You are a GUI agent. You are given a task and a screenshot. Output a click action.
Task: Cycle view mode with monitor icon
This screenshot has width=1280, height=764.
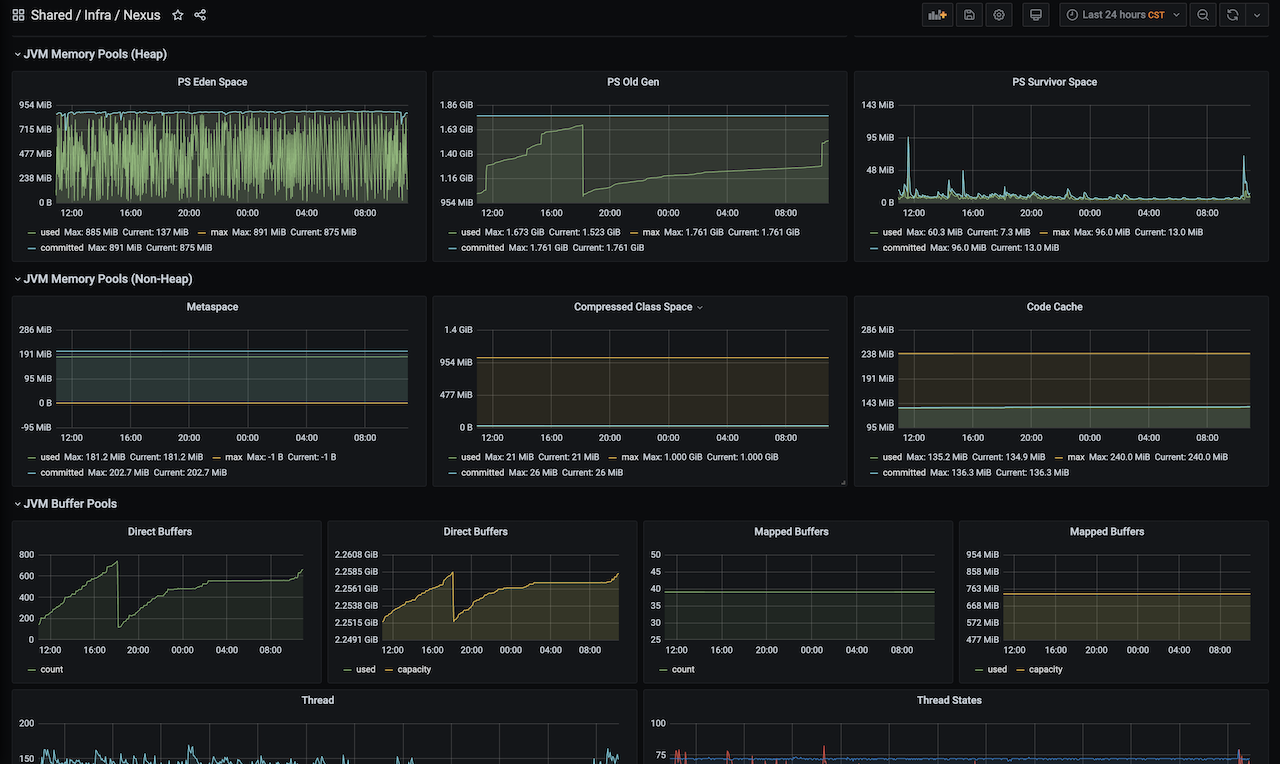click(x=1036, y=15)
